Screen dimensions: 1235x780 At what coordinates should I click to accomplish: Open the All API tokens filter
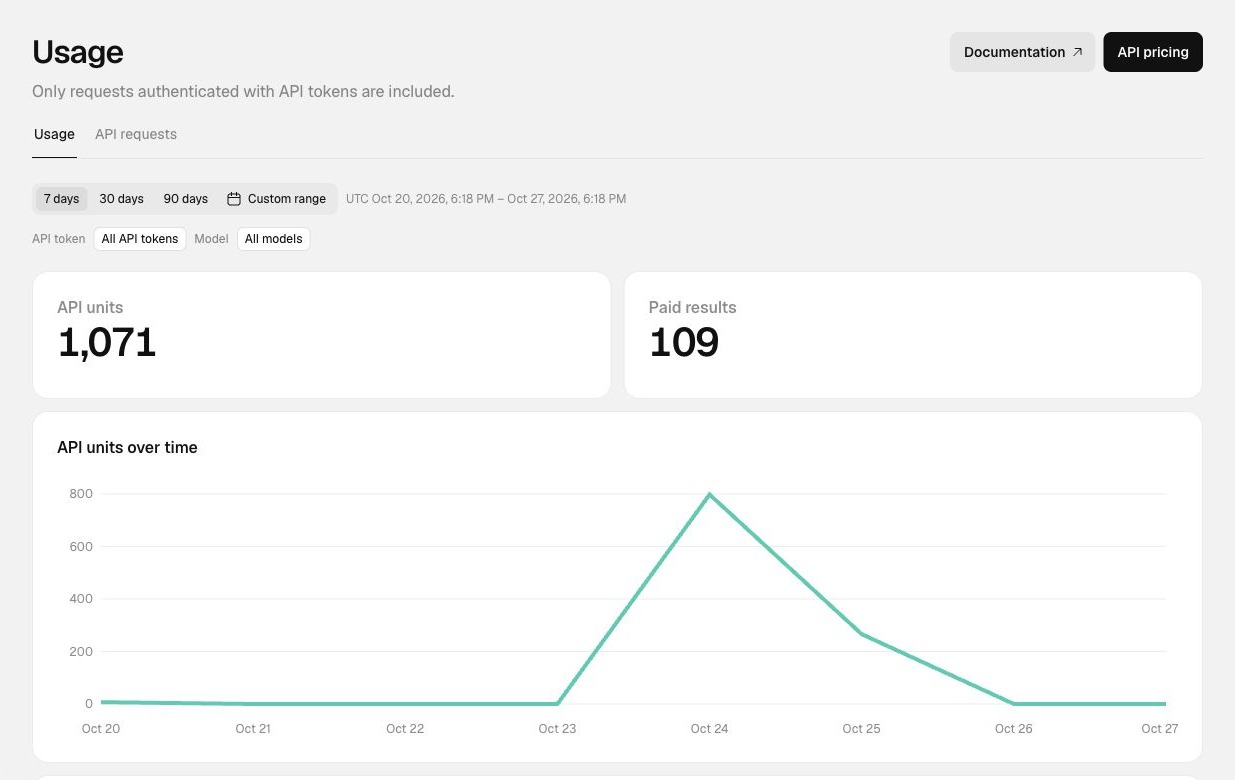[140, 239]
